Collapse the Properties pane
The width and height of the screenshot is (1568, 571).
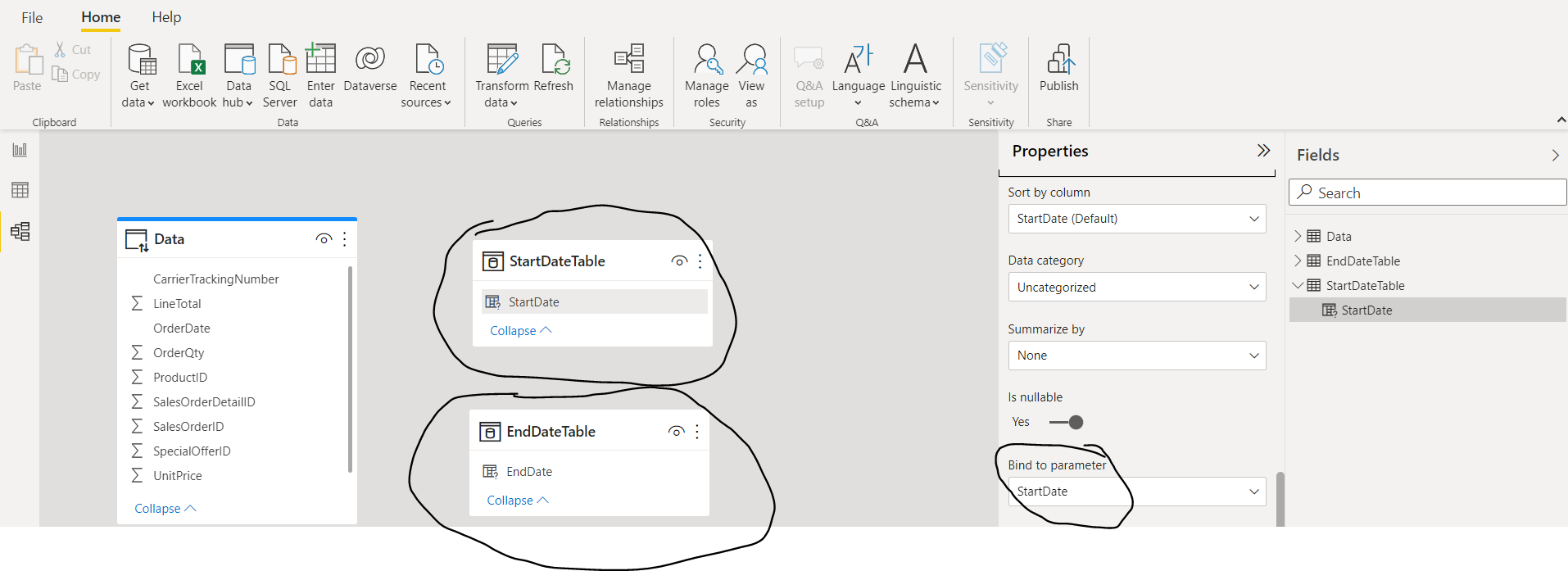(x=1263, y=150)
